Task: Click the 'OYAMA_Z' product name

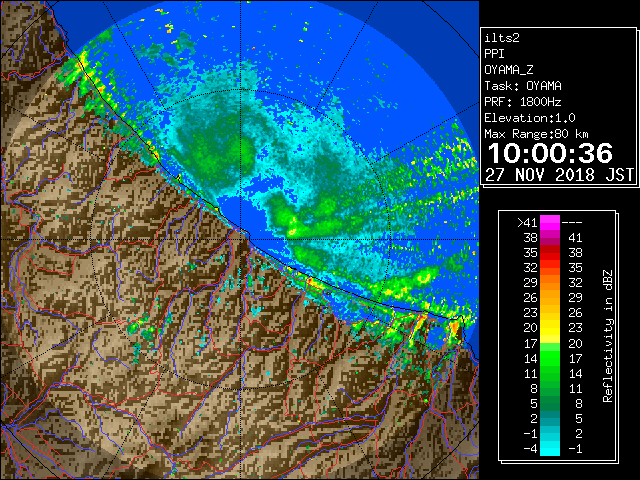Action: pos(509,70)
